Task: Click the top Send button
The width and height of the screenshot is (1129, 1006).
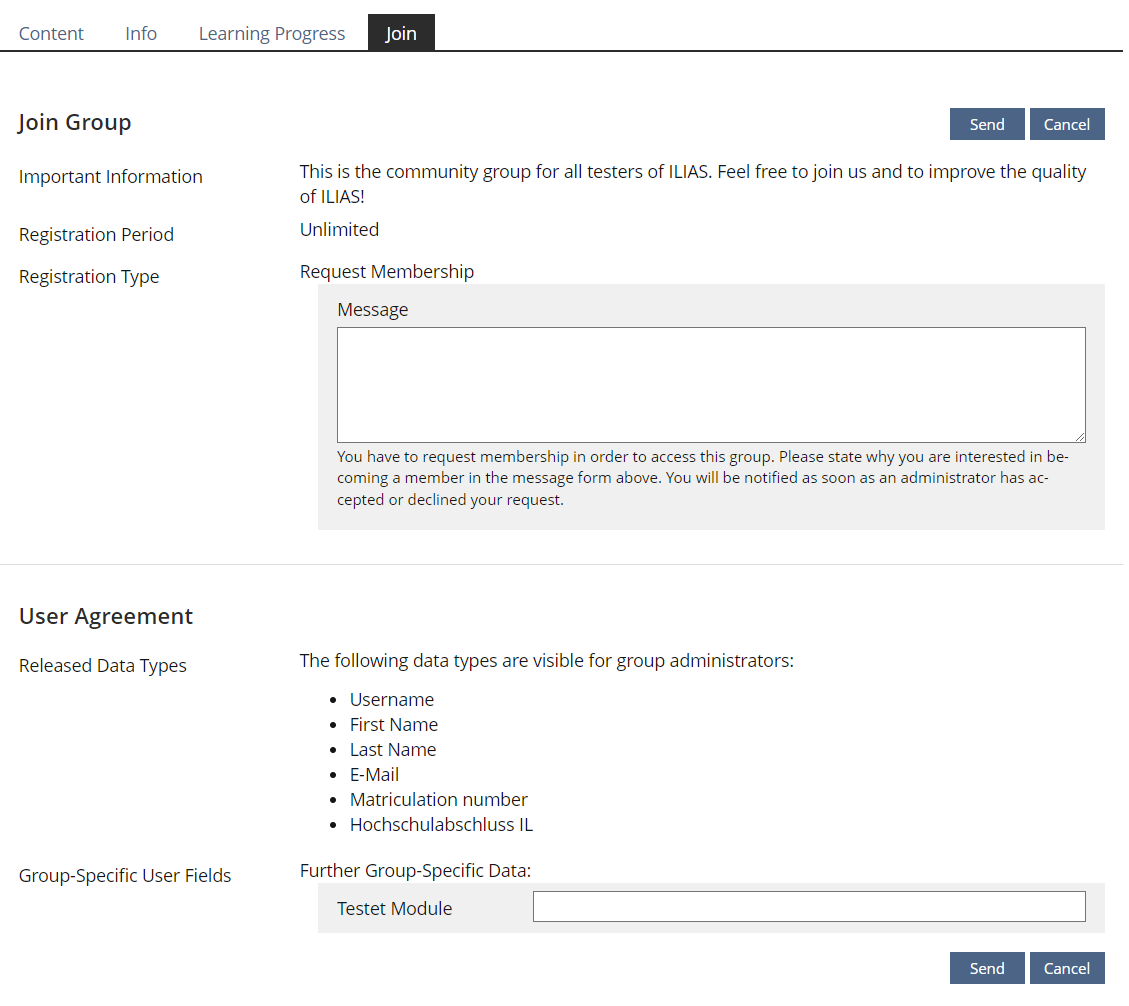Action: click(986, 123)
